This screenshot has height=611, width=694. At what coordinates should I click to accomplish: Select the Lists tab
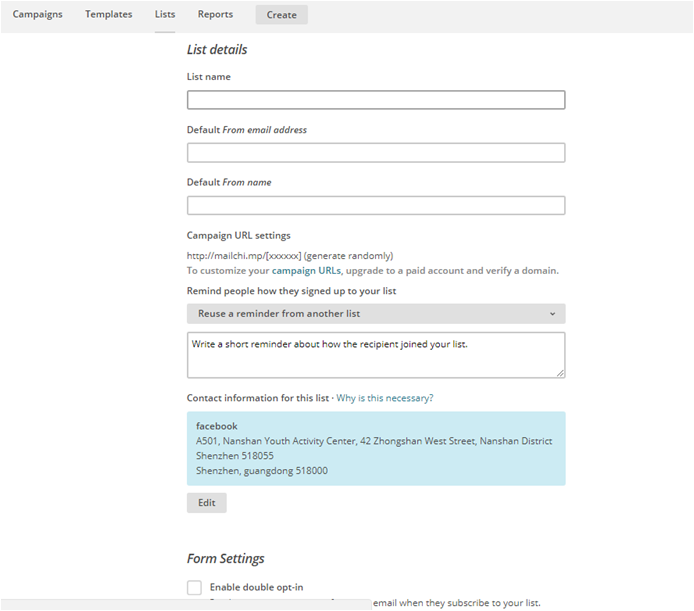tap(165, 15)
